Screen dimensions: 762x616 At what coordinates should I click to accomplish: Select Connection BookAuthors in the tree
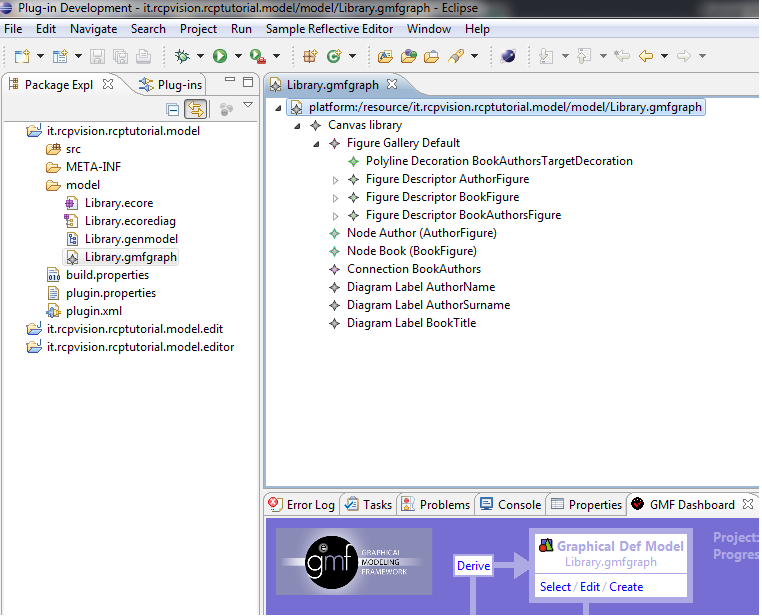[x=413, y=269]
